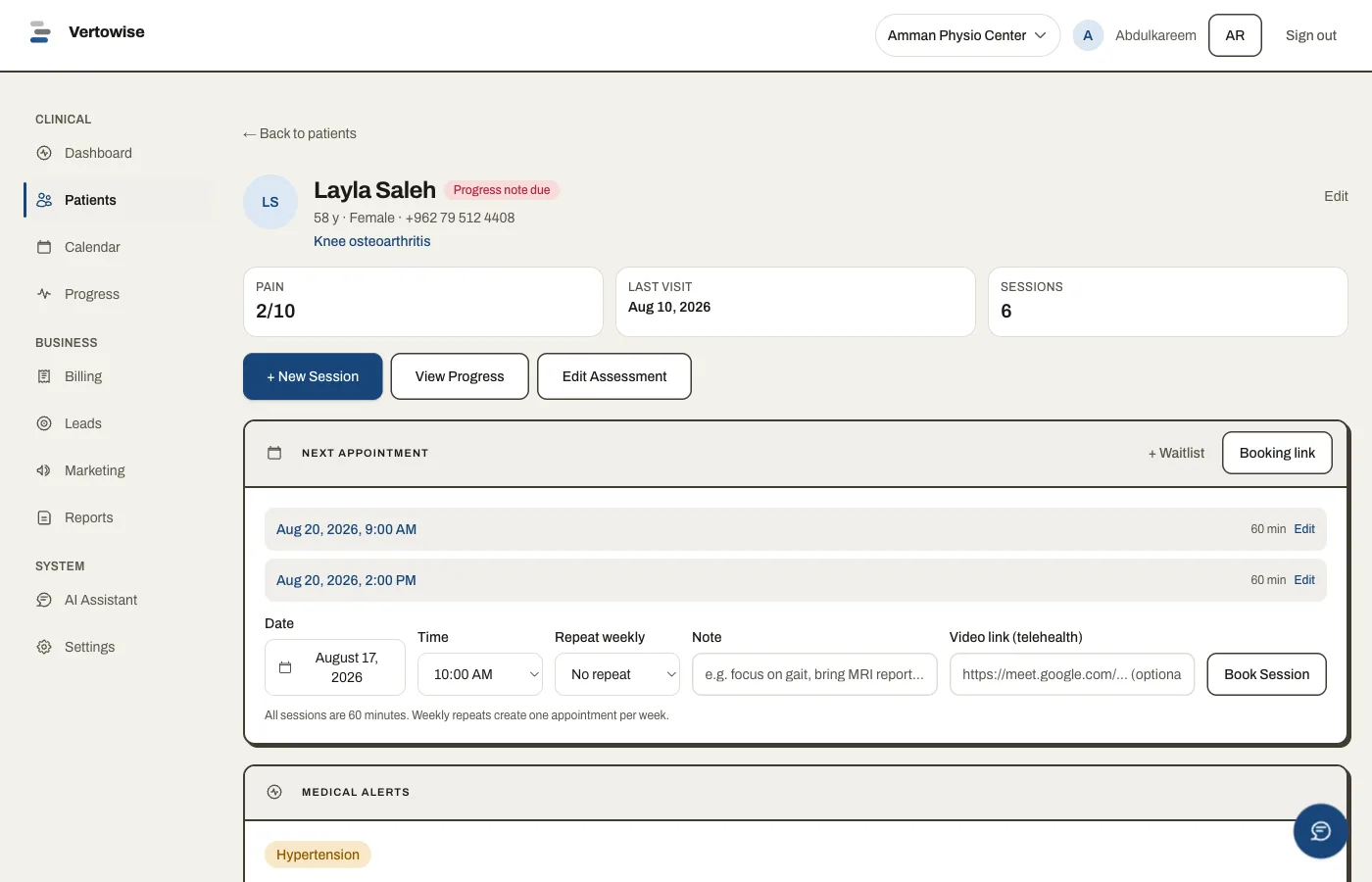Image resolution: width=1372 pixels, height=882 pixels.
Task: Click the Book Session button
Action: 1266,674
